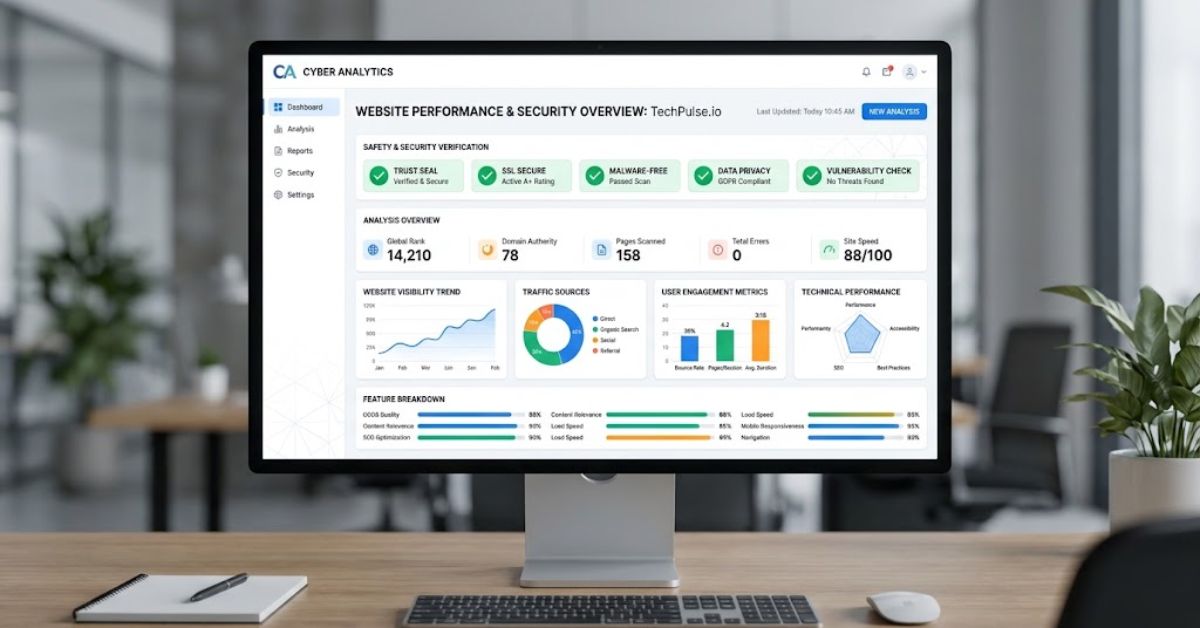Click the TechPulse.io site name
1200x628 pixels.
pos(686,112)
